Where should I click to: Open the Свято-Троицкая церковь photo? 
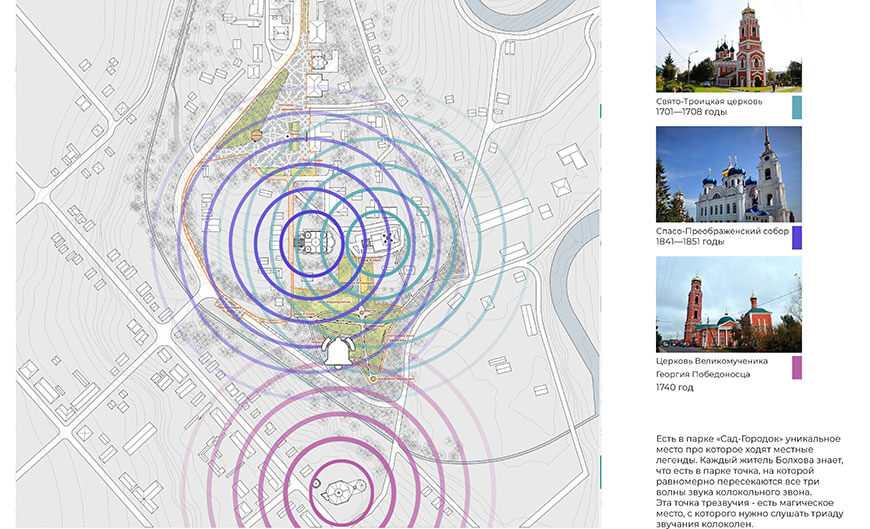pos(729,46)
